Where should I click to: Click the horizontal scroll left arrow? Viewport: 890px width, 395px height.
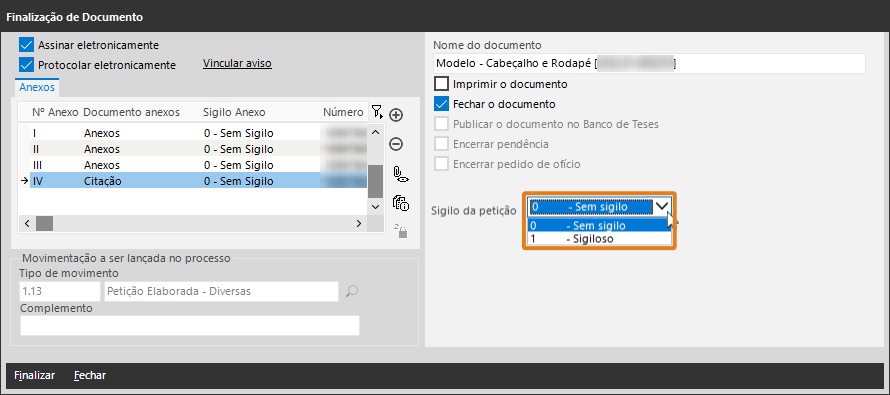click(27, 223)
